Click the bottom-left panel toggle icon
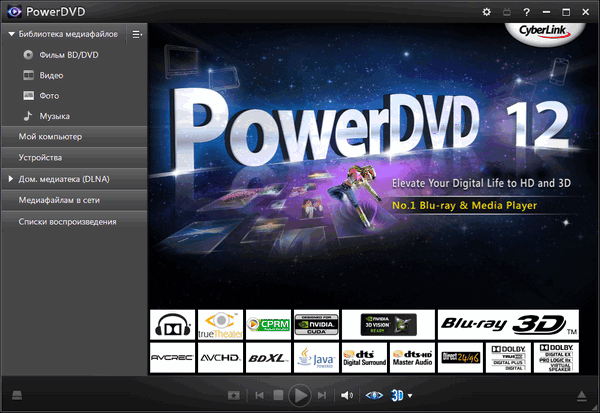The height and width of the screenshot is (413, 600). coord(18,395)
